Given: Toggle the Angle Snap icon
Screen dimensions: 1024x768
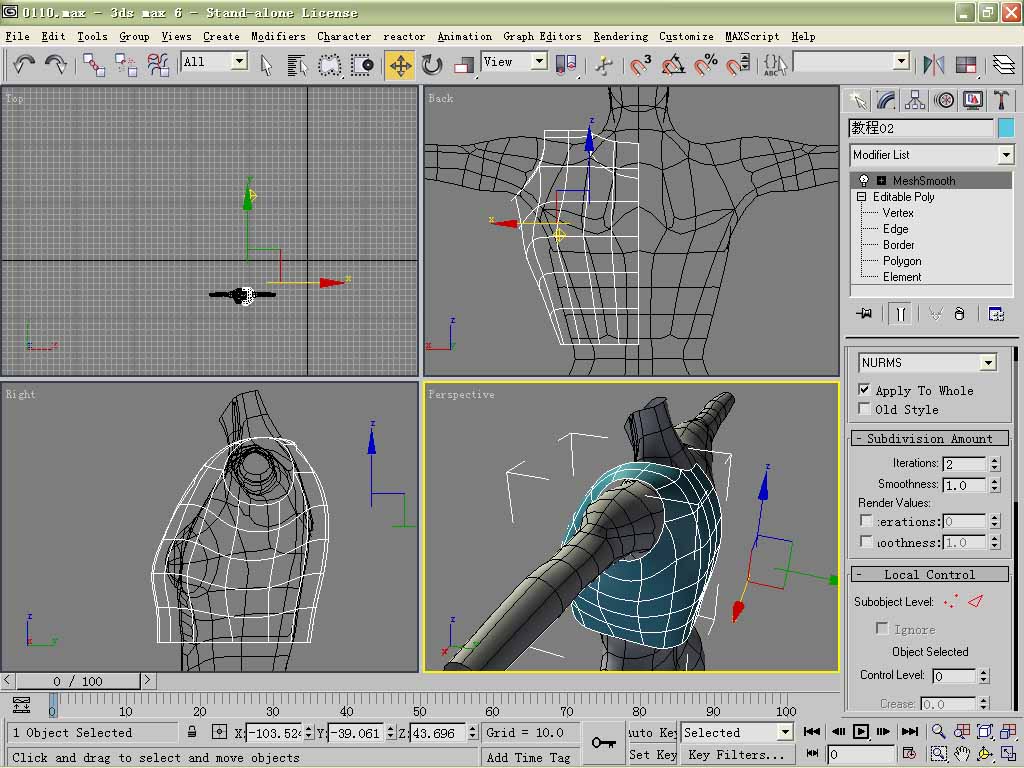Looking at the screenshot, I should (673, 65).
